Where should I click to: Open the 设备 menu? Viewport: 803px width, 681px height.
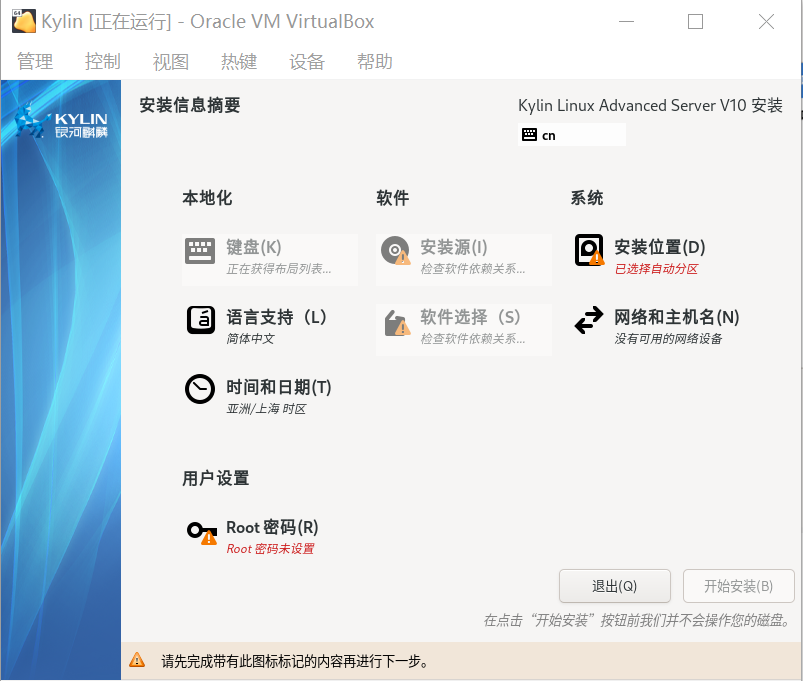306,61
